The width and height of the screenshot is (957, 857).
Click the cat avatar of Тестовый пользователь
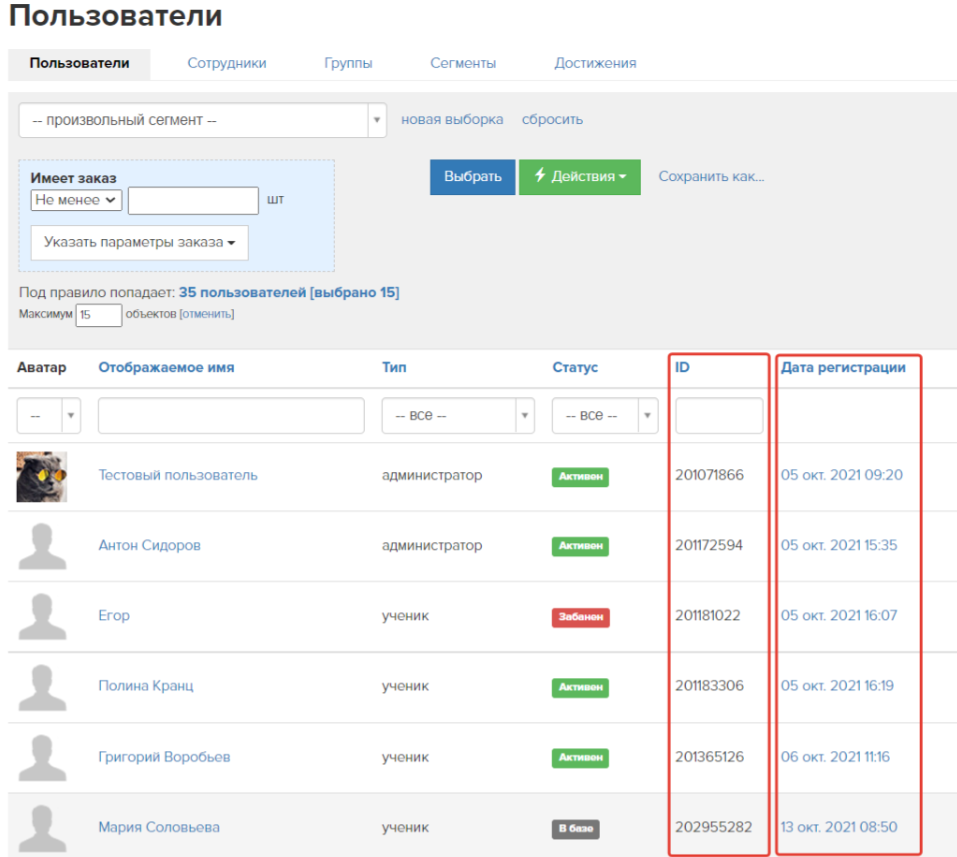[x=42, y=477]
